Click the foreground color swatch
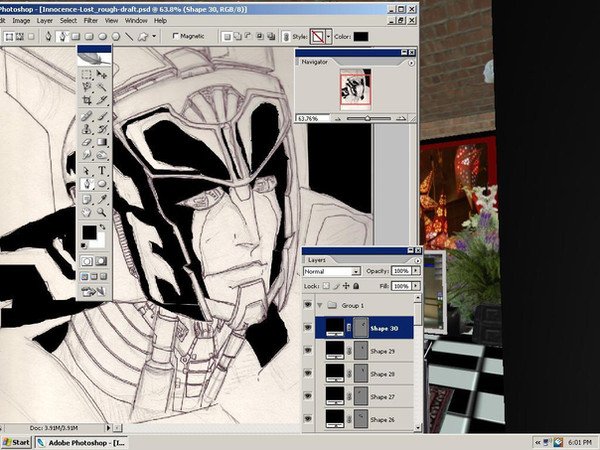Viewport: 600px width, 450px height. (90, 233)
